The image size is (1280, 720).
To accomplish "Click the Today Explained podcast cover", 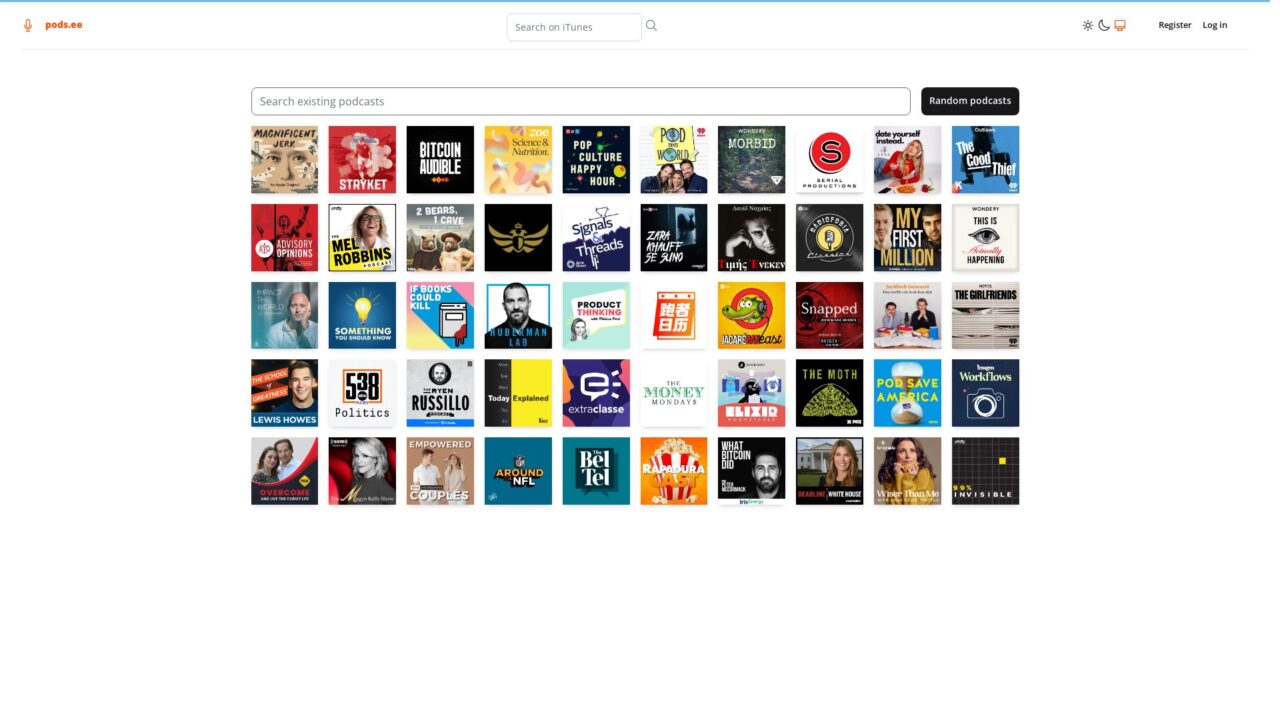I will (518, 393).
